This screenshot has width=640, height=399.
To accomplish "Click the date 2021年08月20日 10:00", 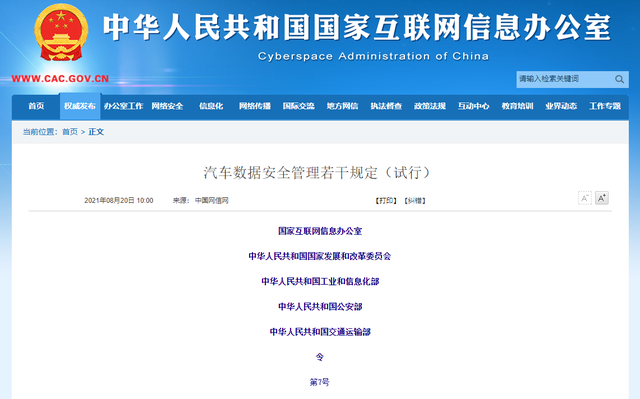I will point(119,201).
